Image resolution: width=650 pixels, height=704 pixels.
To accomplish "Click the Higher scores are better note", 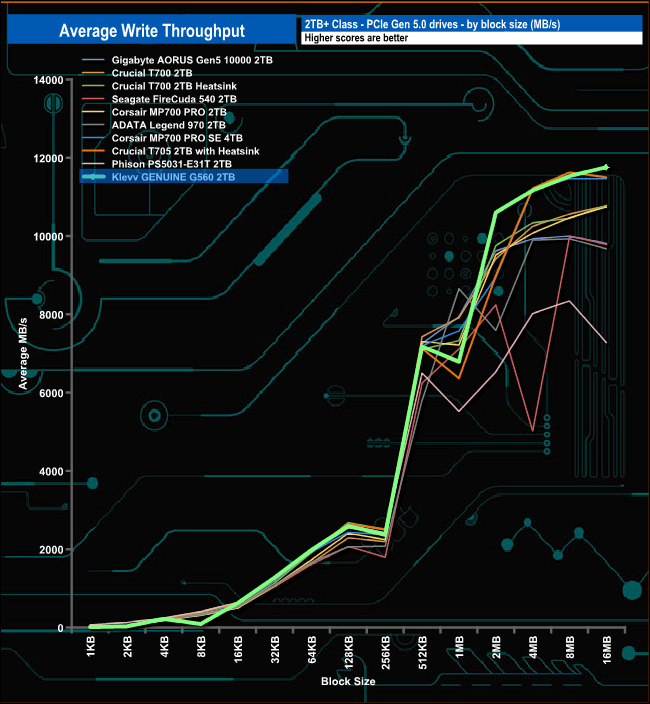I will pyautogui.click(x=356, y=38).
